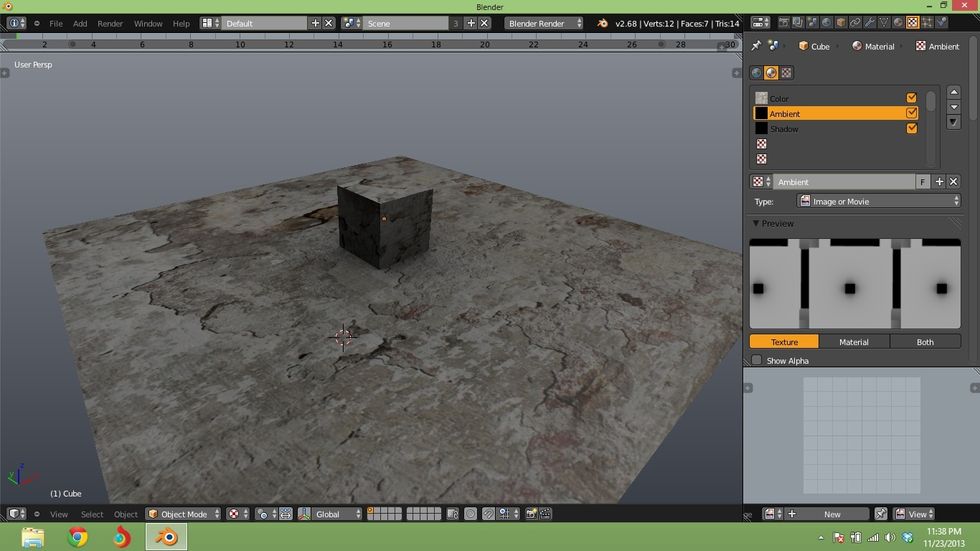Open the Help menu
This screenshot has height=551, width=980.
(x=181, y=23)
